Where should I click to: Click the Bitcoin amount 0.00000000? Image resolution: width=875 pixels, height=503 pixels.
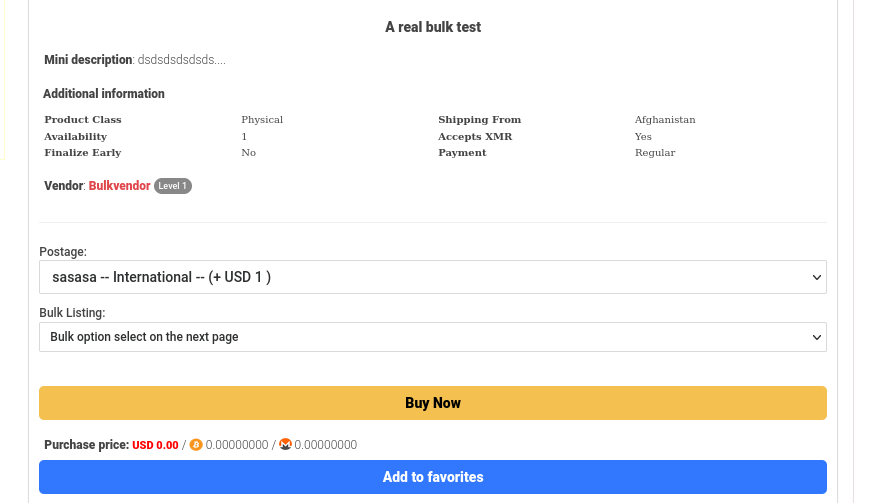[x=237, y=445]
